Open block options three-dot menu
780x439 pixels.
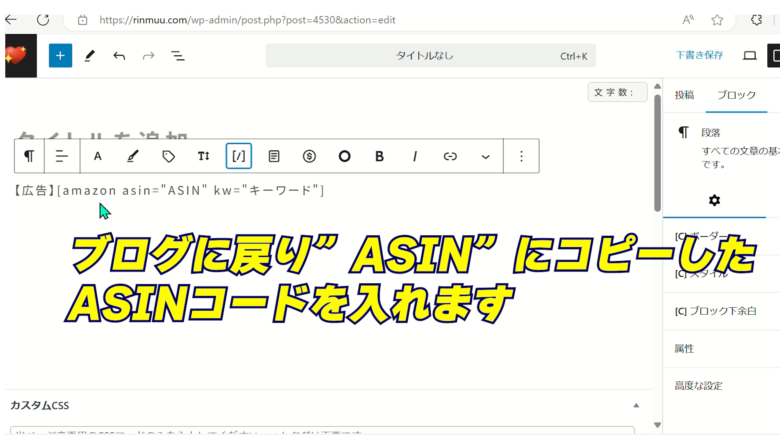(521, 156)
